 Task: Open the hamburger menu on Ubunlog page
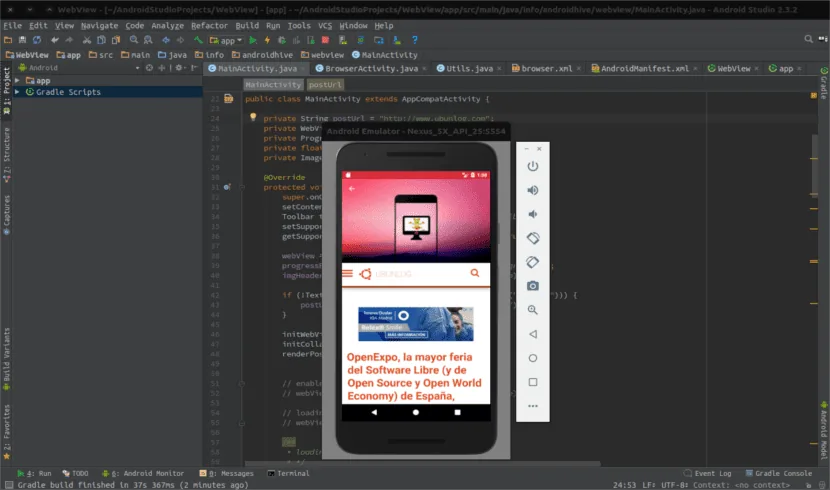[347, 274]
